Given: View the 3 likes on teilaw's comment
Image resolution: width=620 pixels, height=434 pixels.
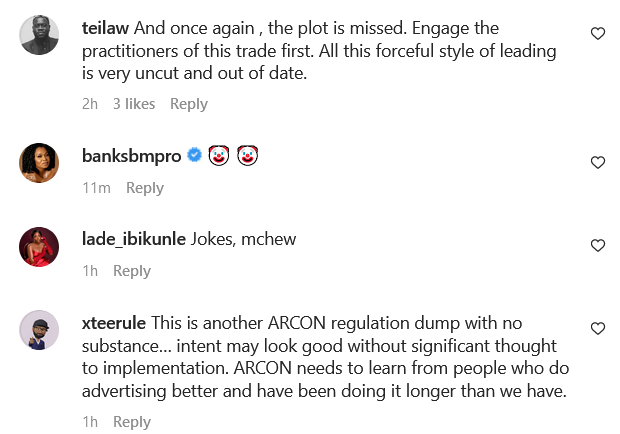Looking at the screenshot, I should tap(133, 104).
